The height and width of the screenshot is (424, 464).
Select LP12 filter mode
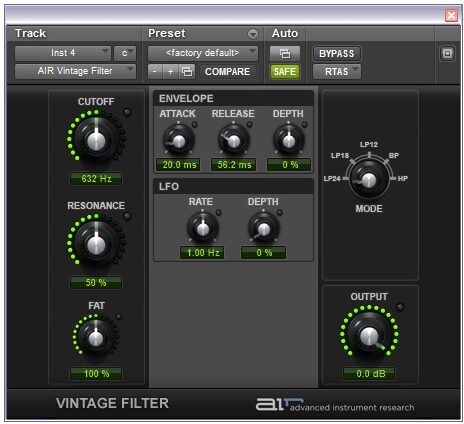tap(369, 145)
